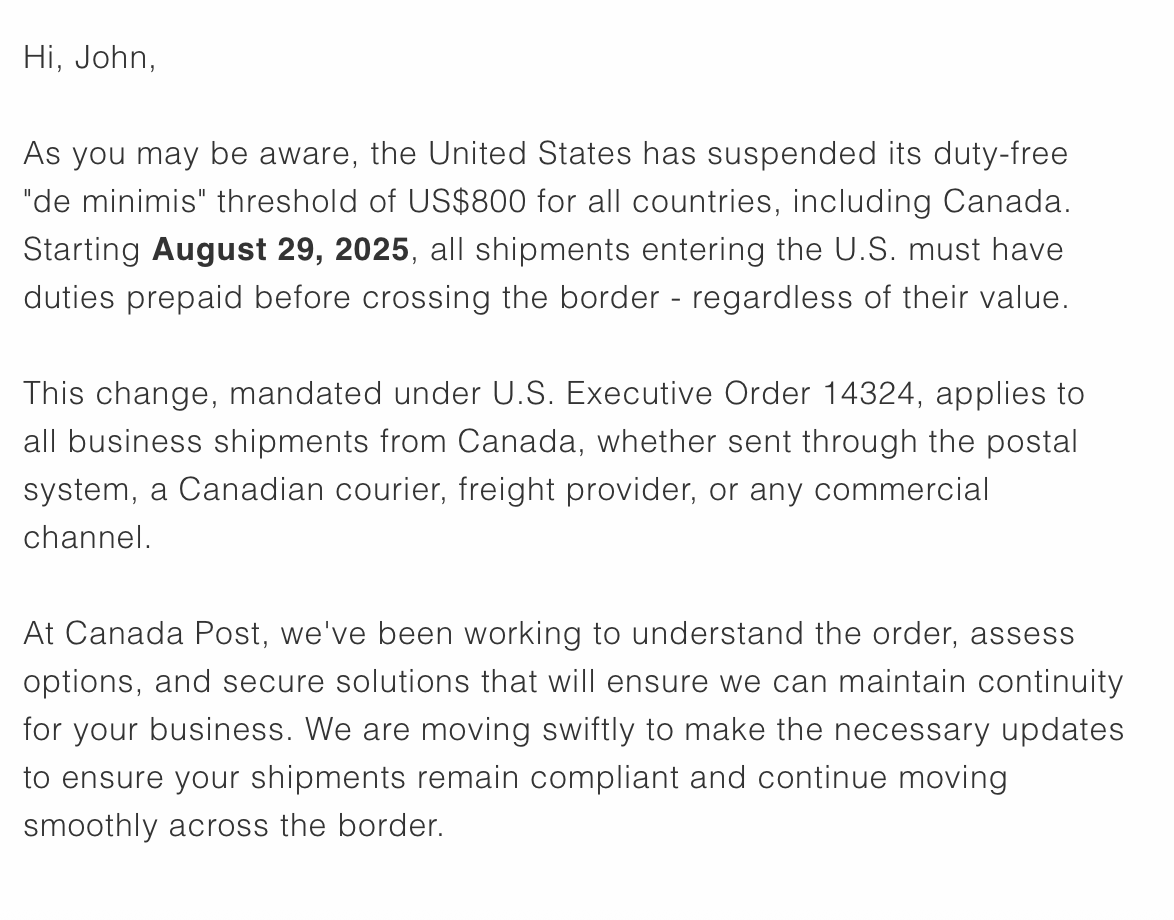The width and height of the screenshot is (1174, 920).
Task: Click the greeting "Hi, John,"
Action: (90, 58)
